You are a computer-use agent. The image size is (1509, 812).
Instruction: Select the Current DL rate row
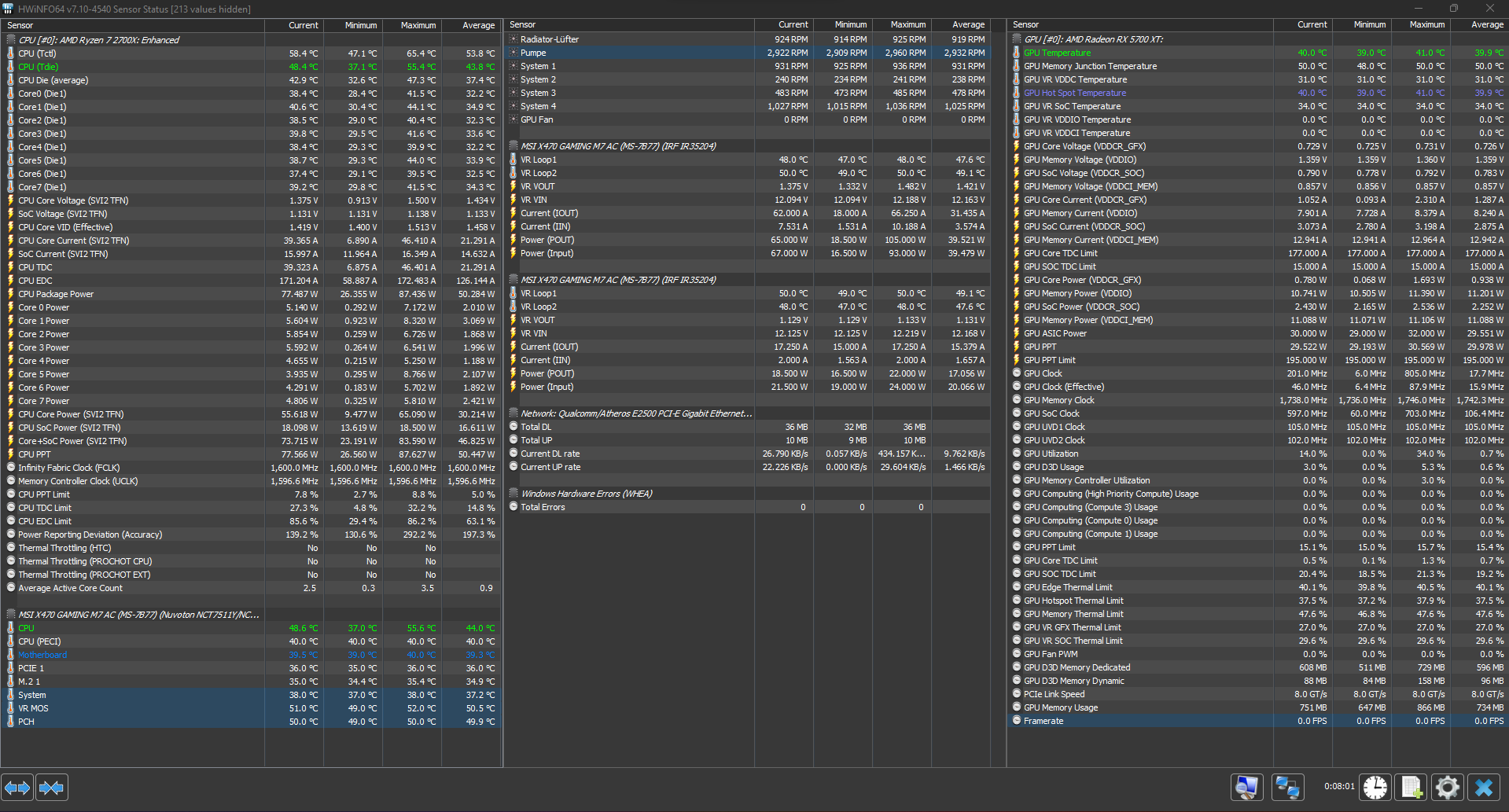[x=747, y=454]
